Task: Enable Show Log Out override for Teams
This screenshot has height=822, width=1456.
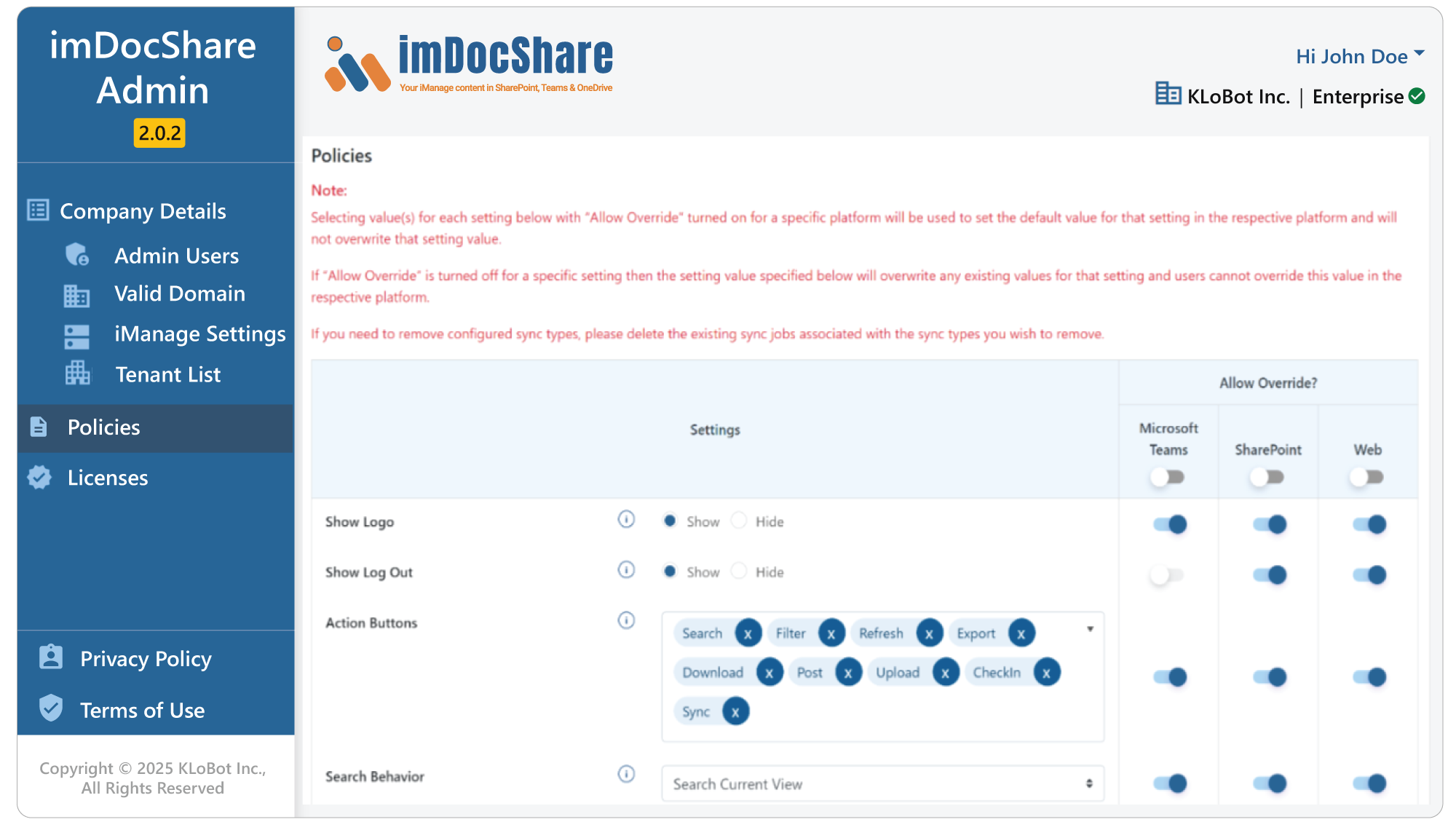Action: coord(1167,575)
